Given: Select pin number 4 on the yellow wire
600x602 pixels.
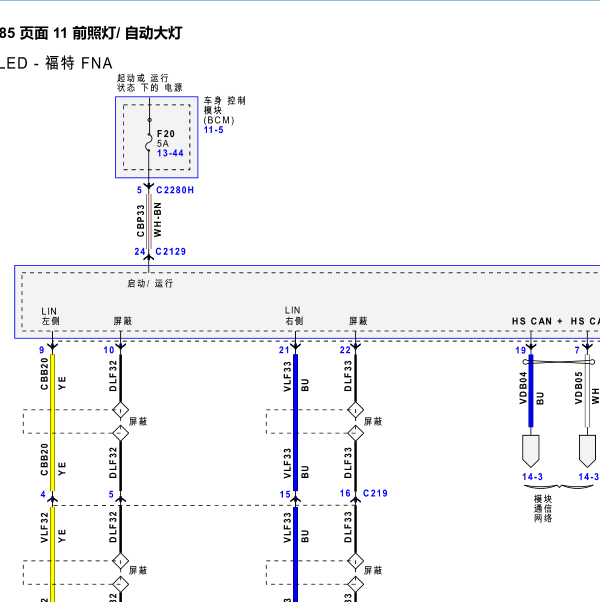Looking at the screenshot, I should 43,494.
